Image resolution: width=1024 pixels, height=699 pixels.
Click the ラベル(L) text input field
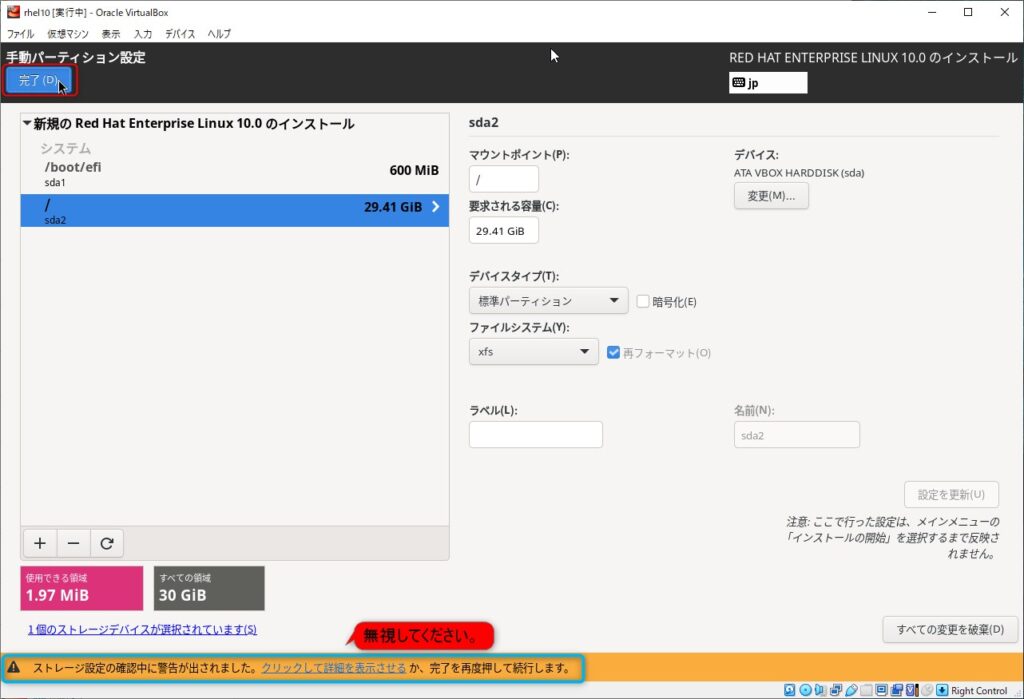point(535,434)
